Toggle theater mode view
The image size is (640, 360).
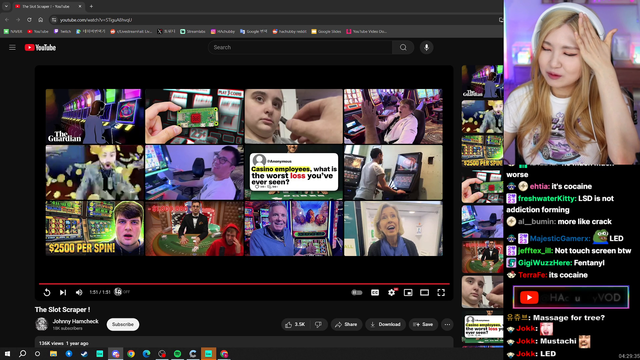(424, 292)
